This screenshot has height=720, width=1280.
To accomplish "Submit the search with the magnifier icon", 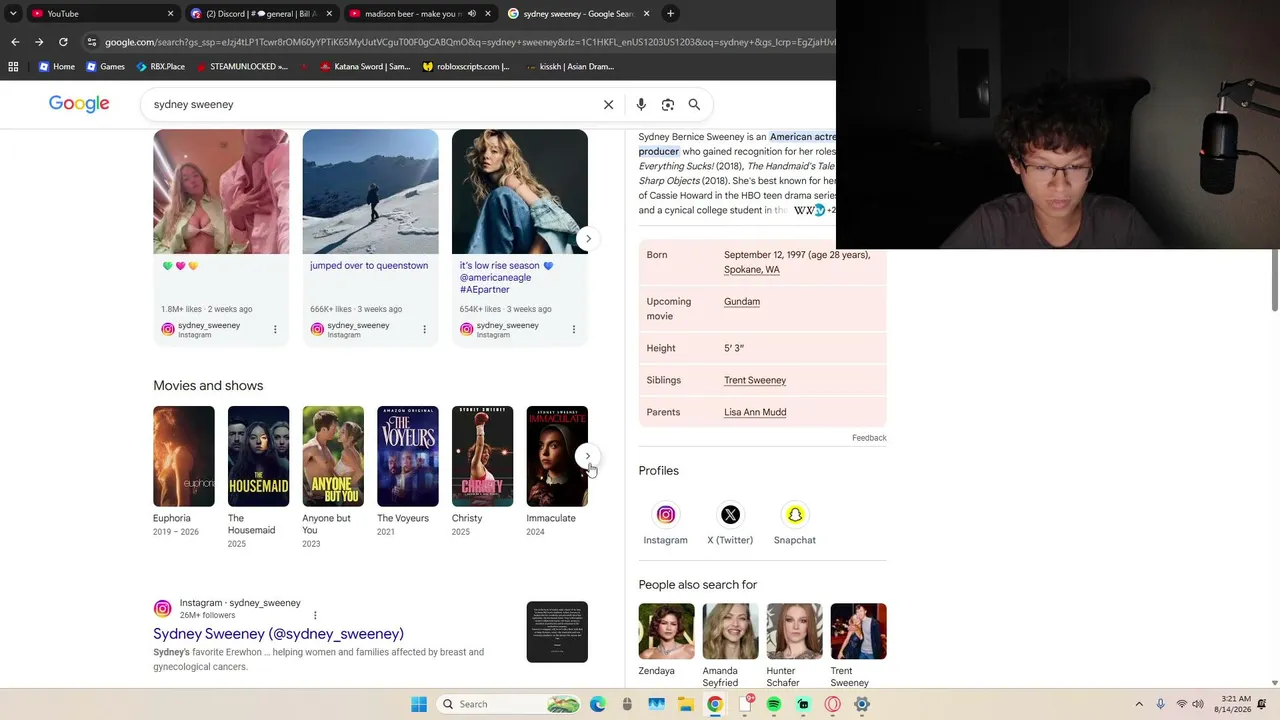I will click(x=694, y=104).
